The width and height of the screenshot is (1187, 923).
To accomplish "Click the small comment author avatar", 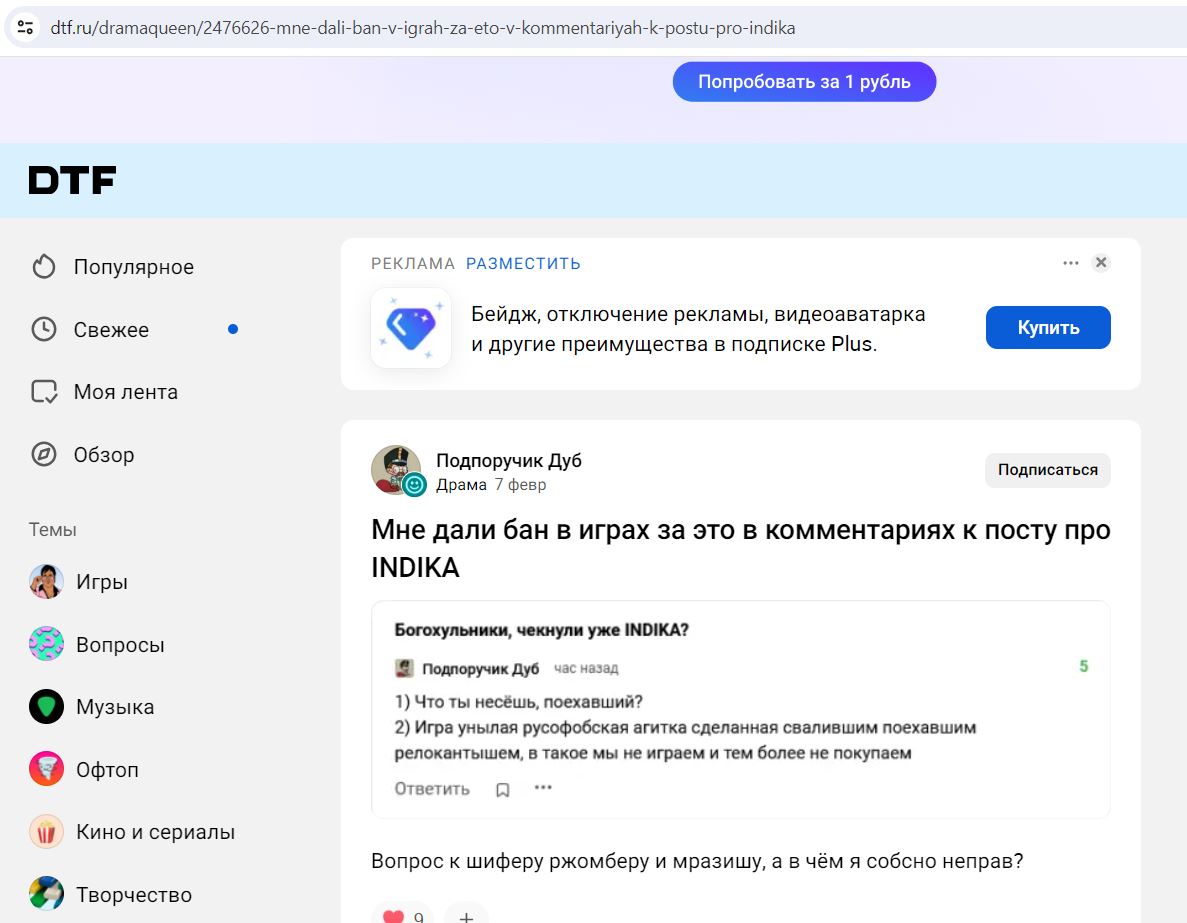I will pos(404,669).
